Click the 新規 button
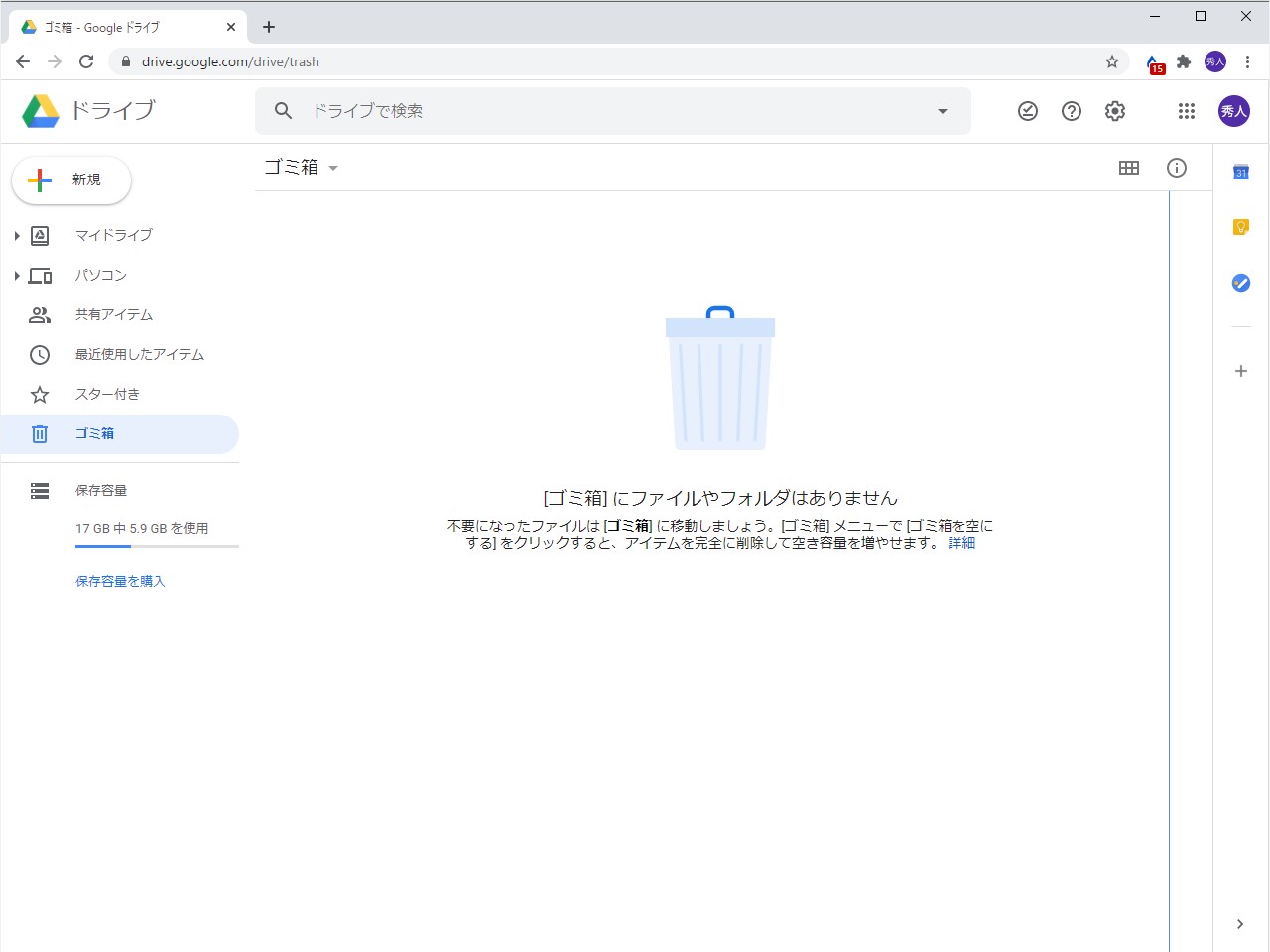The height and width of the screenshot is (952, 1270). coord(69,179)
